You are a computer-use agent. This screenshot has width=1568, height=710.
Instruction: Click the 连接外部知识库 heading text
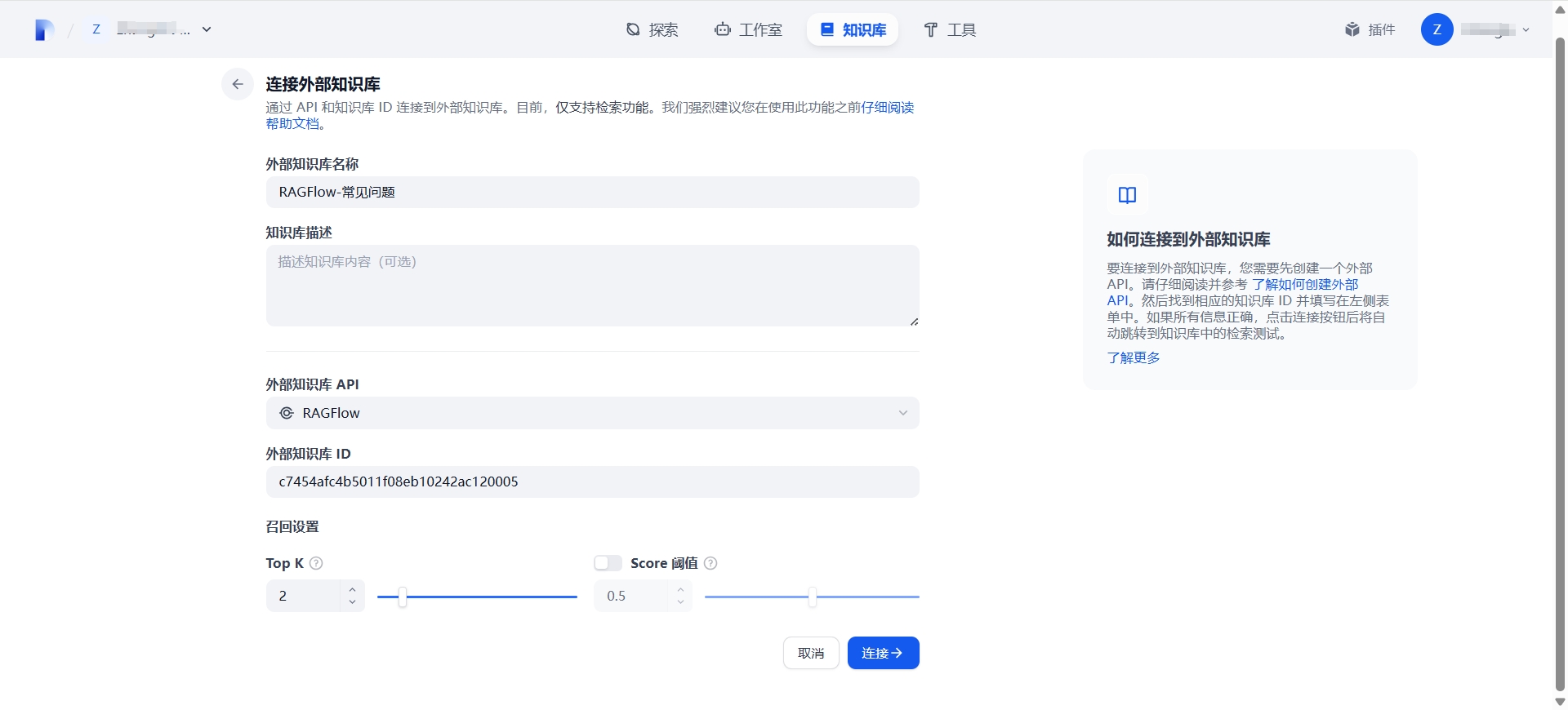(x=323, y=84)
